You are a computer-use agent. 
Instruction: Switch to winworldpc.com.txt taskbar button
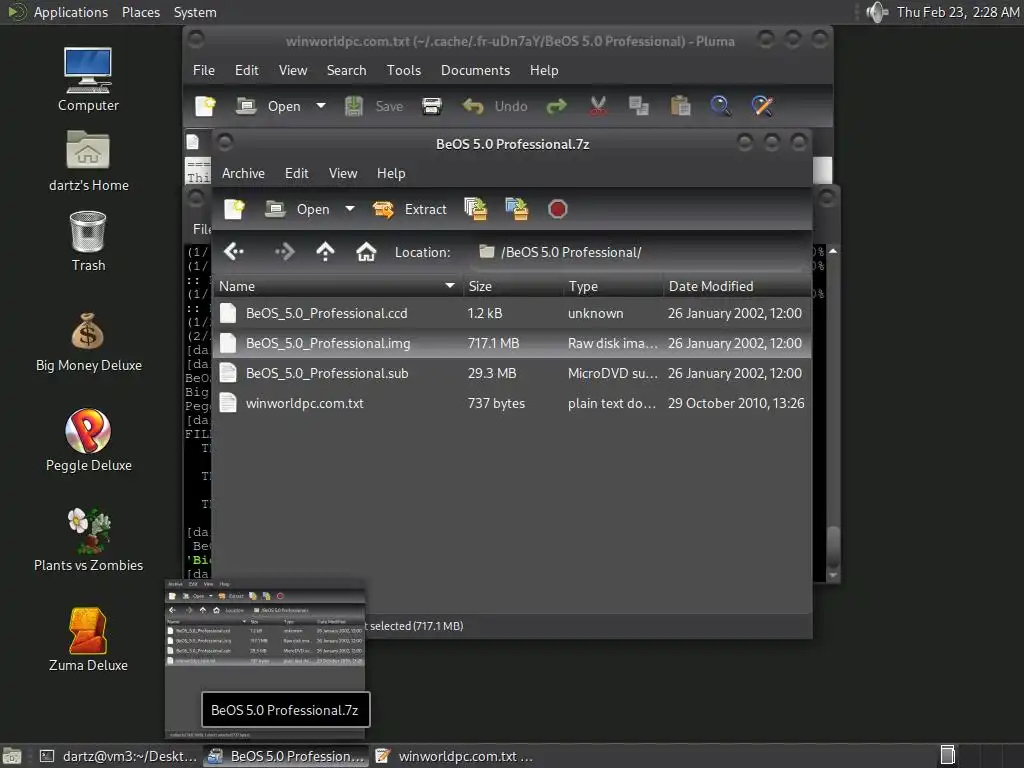453,756
